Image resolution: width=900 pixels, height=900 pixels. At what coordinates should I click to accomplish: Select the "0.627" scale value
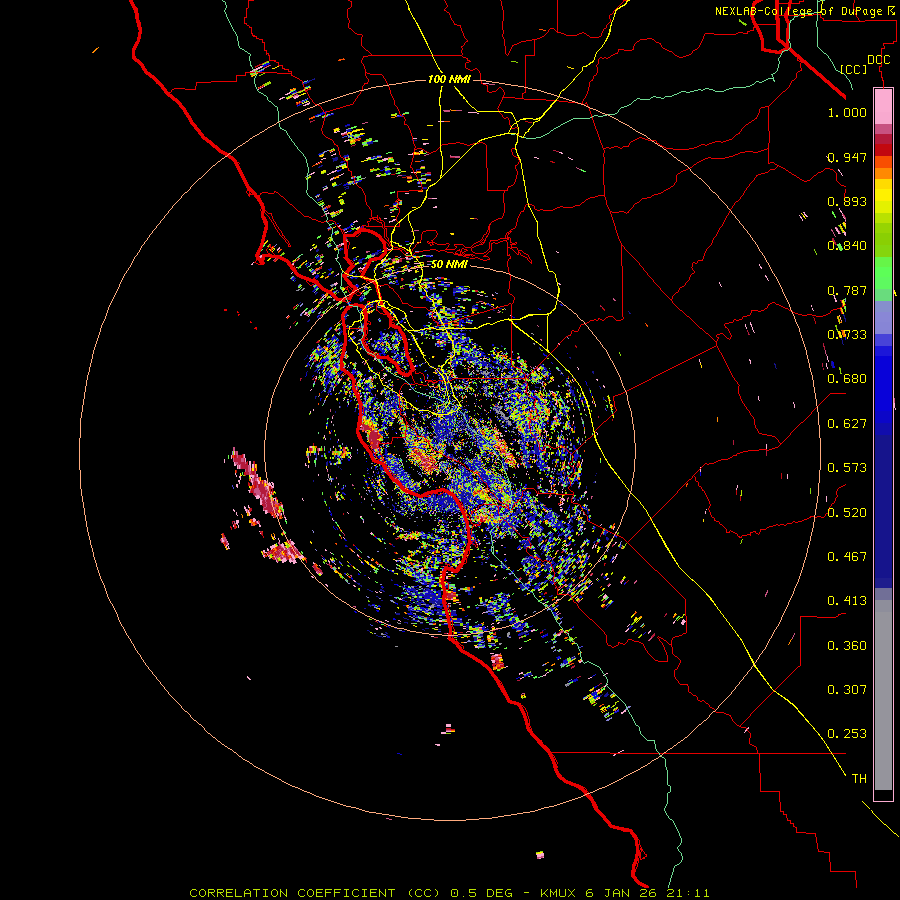click(x=847, y=424)
